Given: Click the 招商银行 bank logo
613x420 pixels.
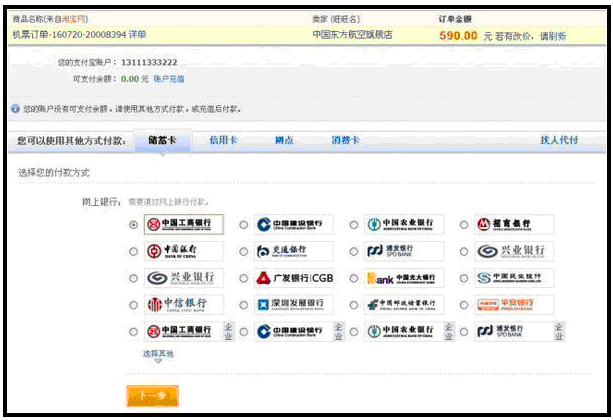Looking at the screenshot, I should [514, 224].
